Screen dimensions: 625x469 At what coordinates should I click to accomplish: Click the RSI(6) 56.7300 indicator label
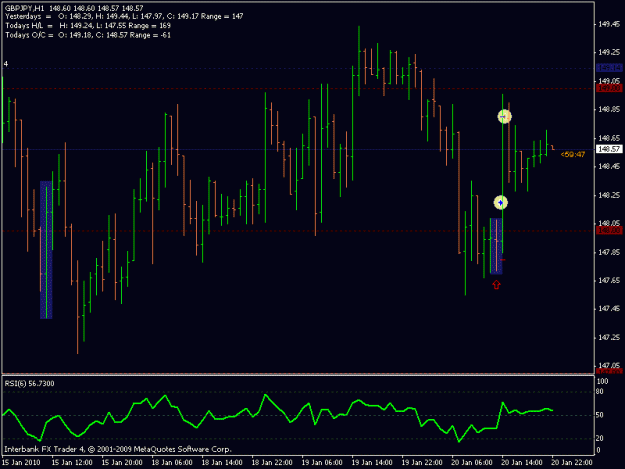(29, 383)
